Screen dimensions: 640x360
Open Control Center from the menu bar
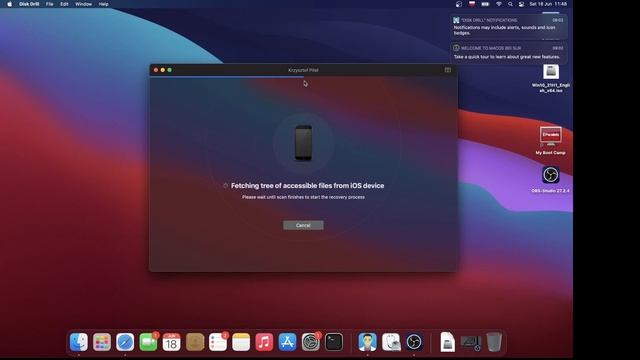(x=521, y=4)
